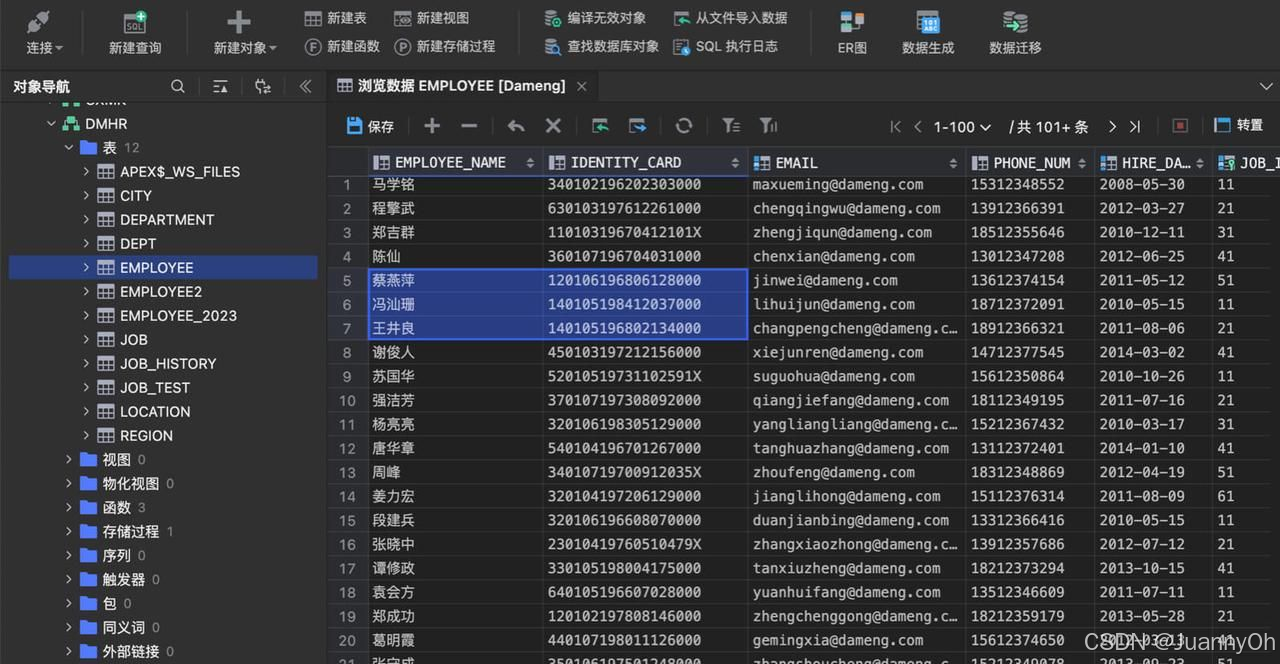Click 新建表 to create a table
The width and height of the screenshot is (1280, 664).
point(335,17)
